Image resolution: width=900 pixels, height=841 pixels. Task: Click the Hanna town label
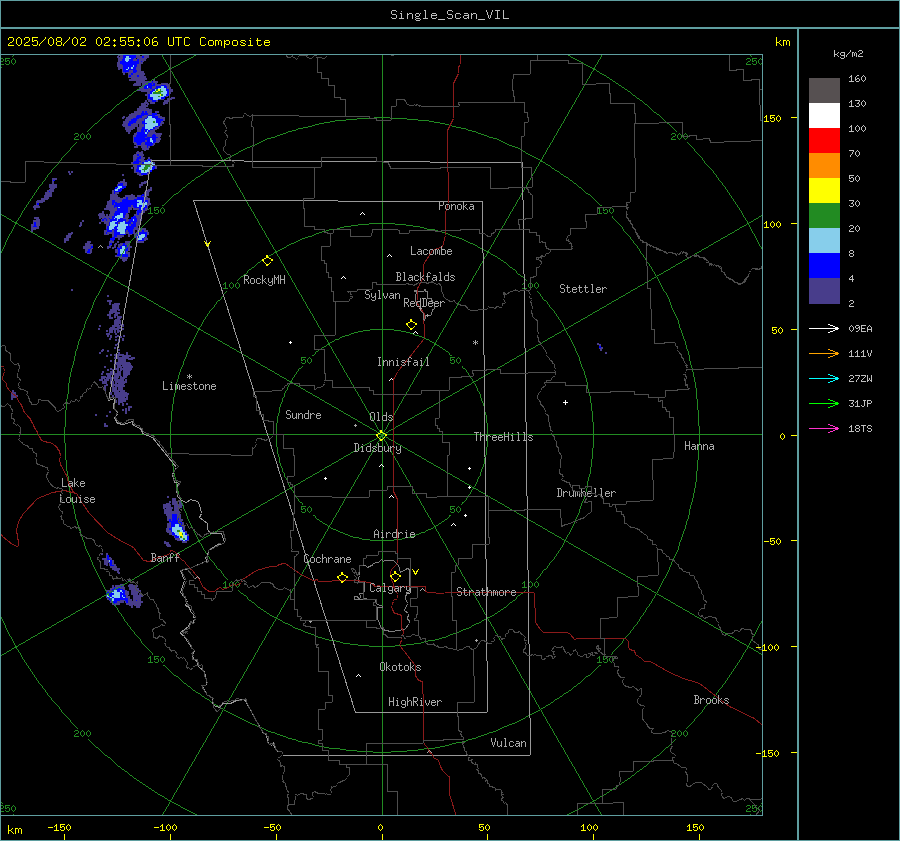pyautogui.click(x=699, y=446)
